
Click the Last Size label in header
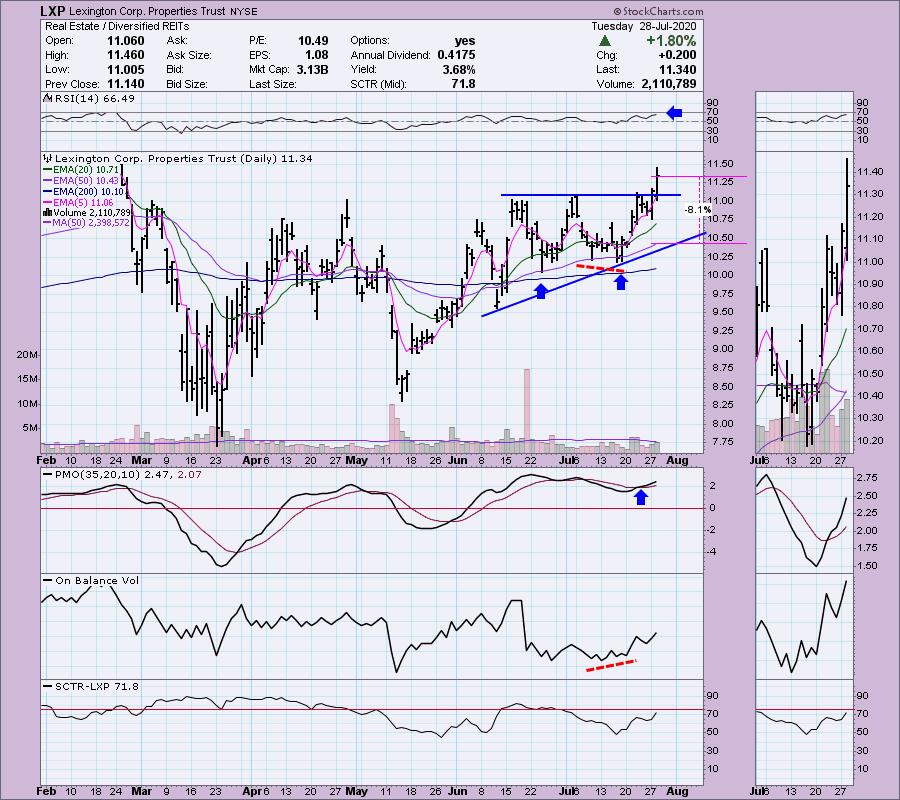point(273,84)
